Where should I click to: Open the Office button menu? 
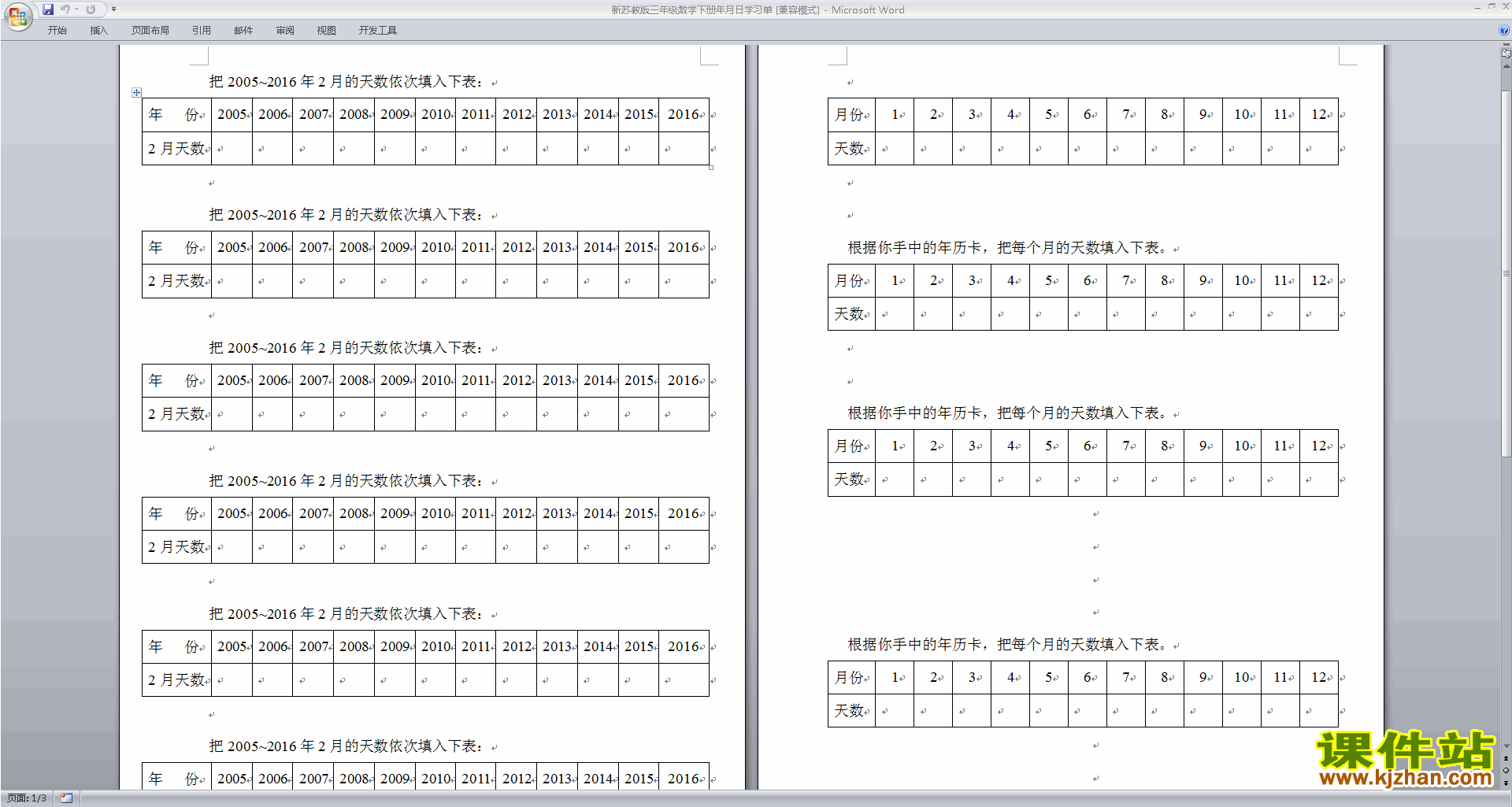pos(17,16)
